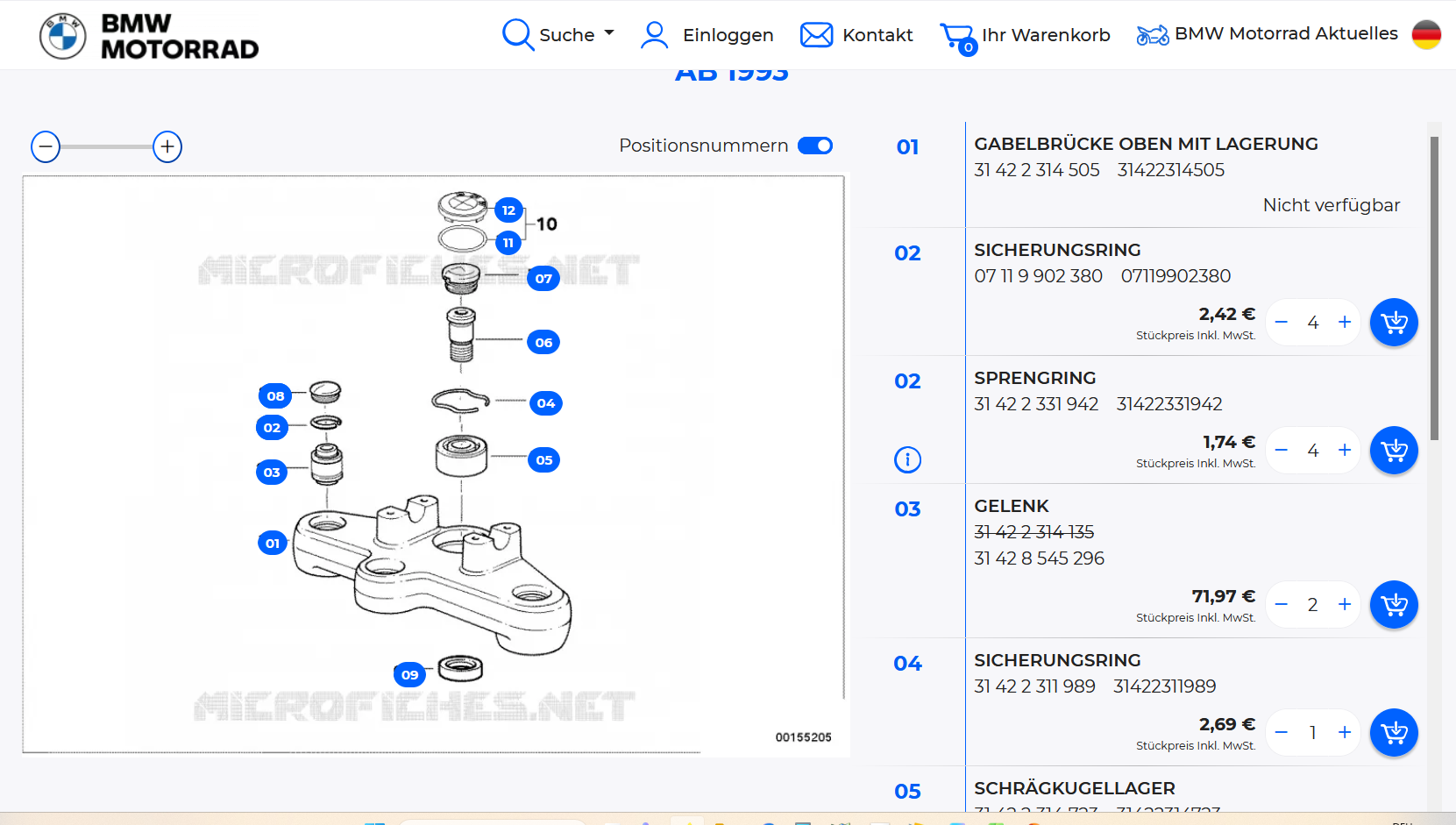The width and height of the screenshot is (1456, 825).
Task: Click part number 31422331942
Action: (x=1168, y=404)
